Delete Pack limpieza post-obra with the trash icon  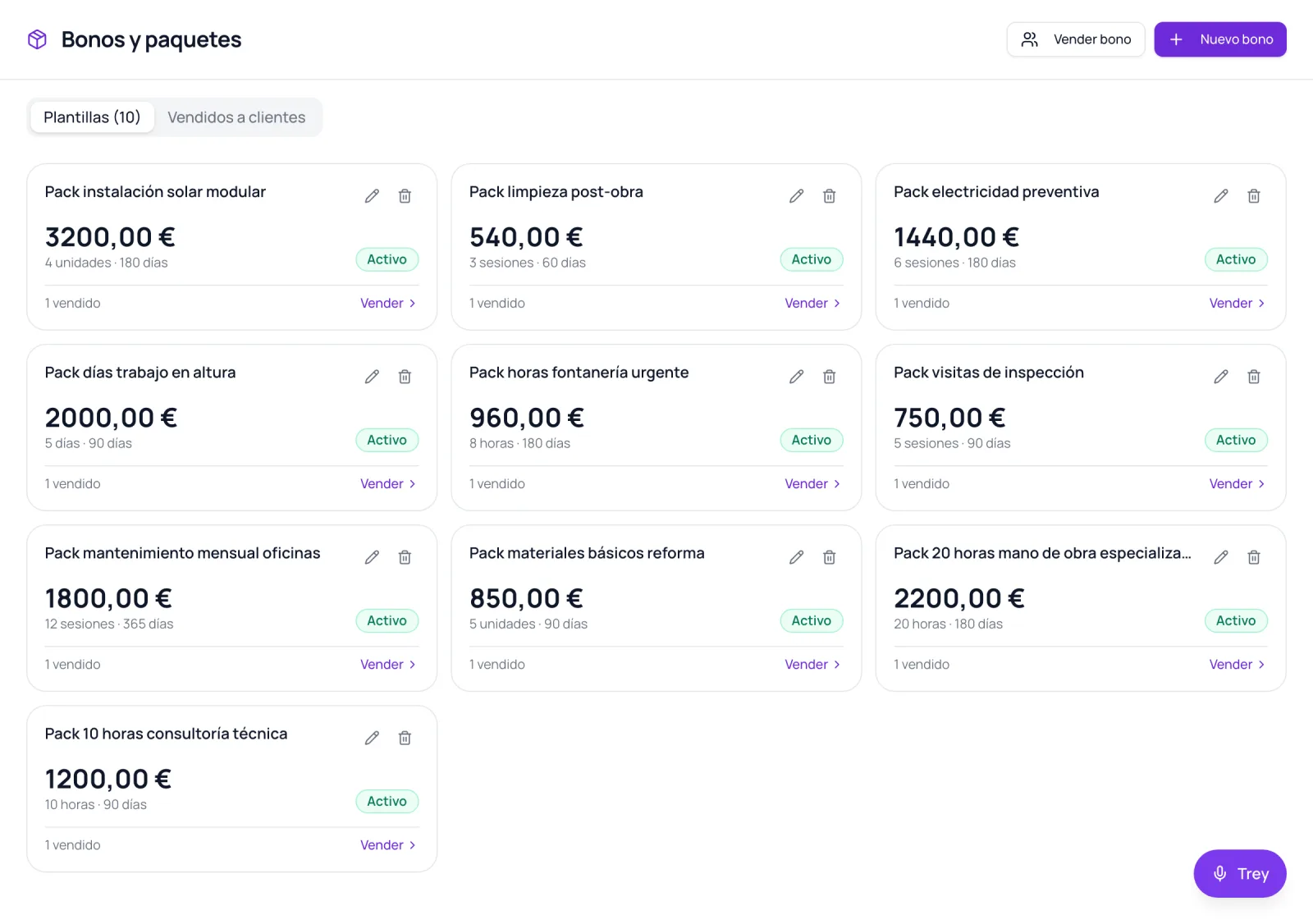coord(829,196)
